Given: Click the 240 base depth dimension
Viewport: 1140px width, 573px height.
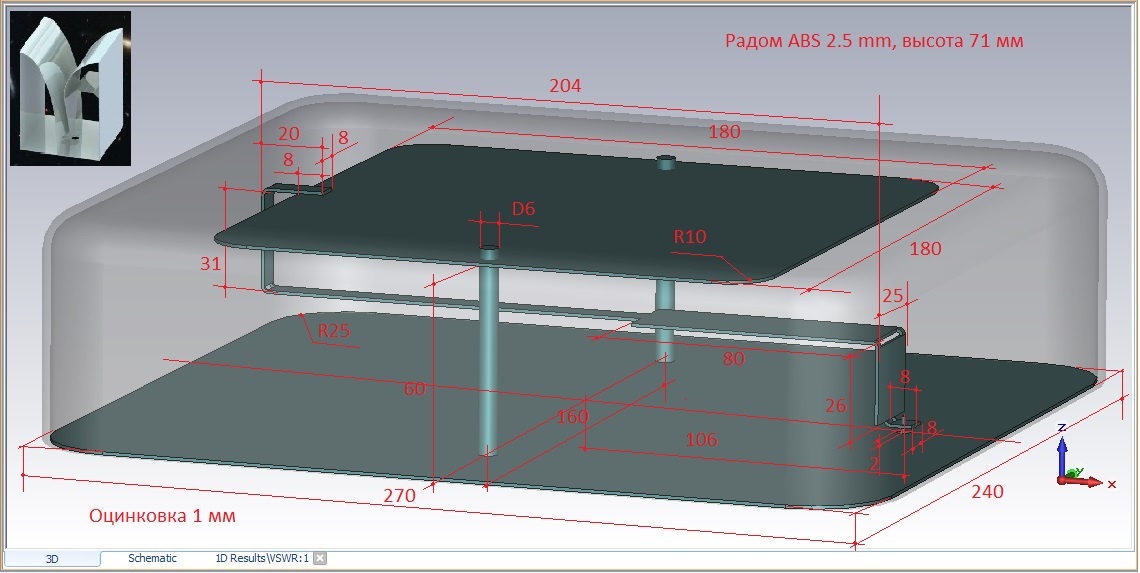Looking at the screenshot, I should (987, 492).
